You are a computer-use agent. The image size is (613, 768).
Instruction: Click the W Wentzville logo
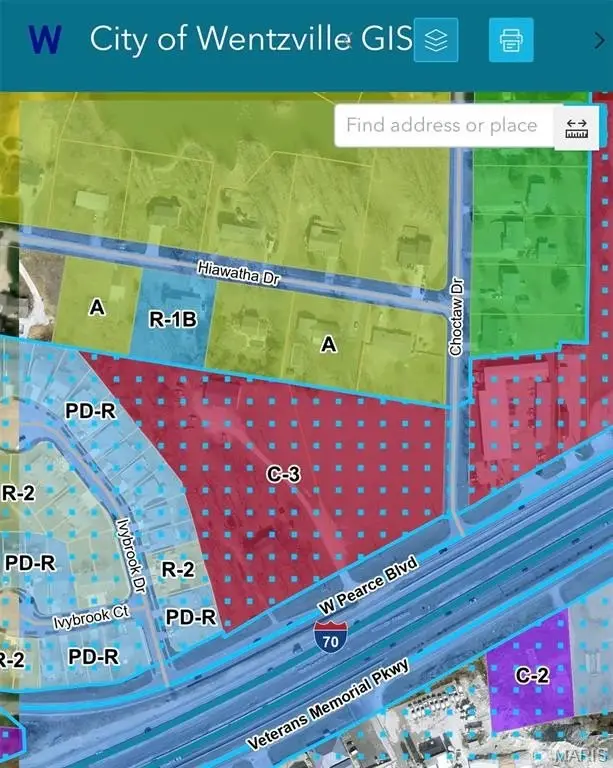(45, 39)
